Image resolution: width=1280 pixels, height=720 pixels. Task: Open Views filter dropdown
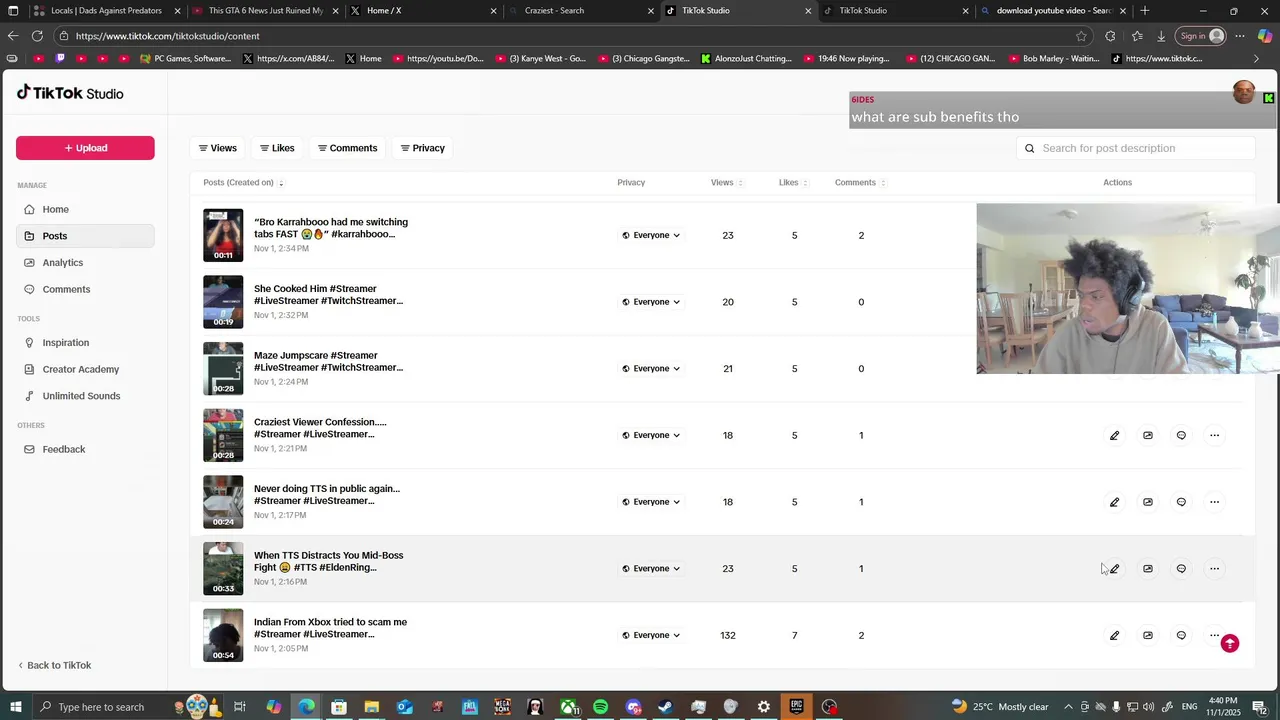coord(218,148)
